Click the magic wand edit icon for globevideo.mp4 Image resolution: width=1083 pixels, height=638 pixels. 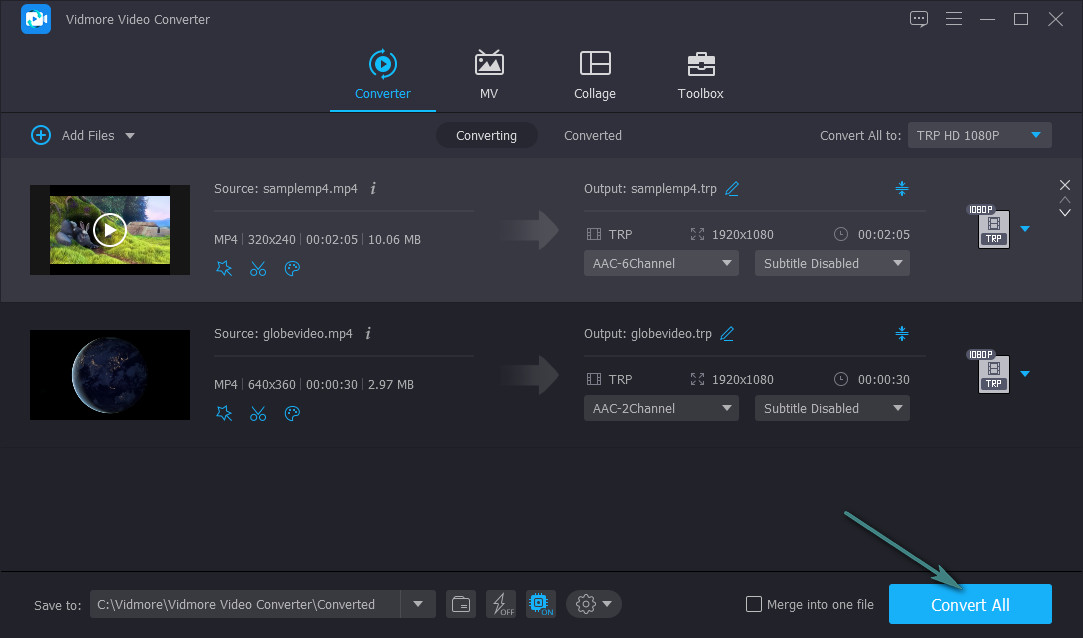tap(224, 413)
